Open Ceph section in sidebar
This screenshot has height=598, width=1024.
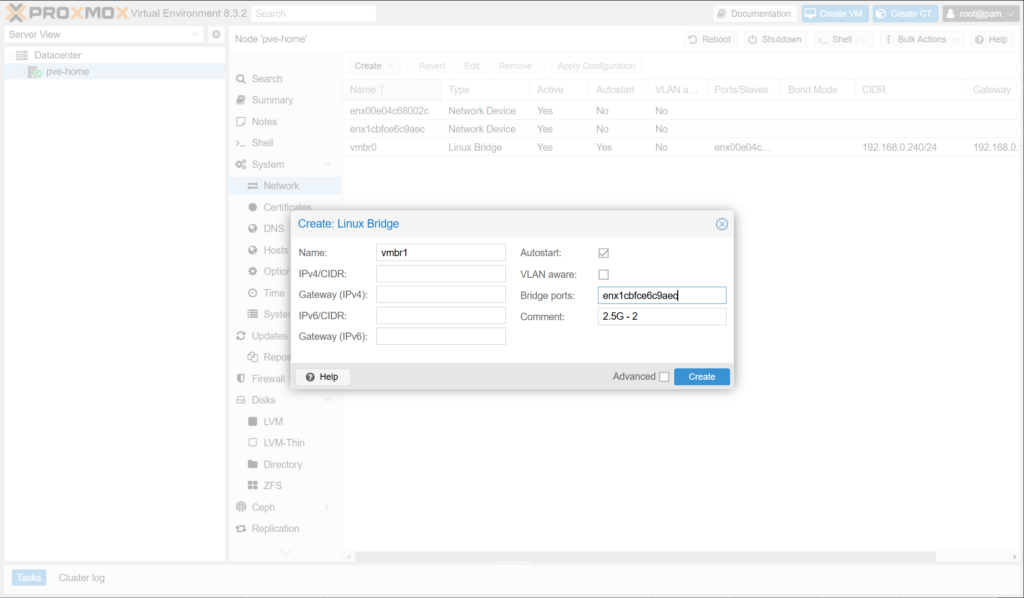point(263,507)
